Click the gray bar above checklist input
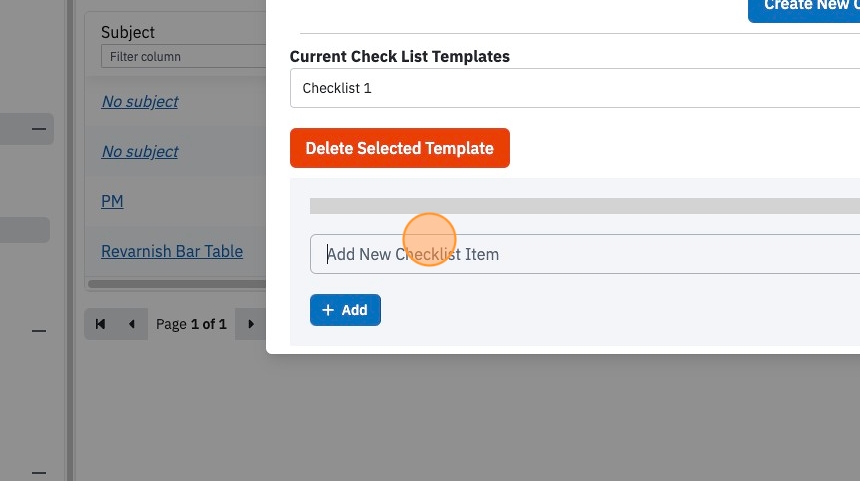 (x=585, y=206)
